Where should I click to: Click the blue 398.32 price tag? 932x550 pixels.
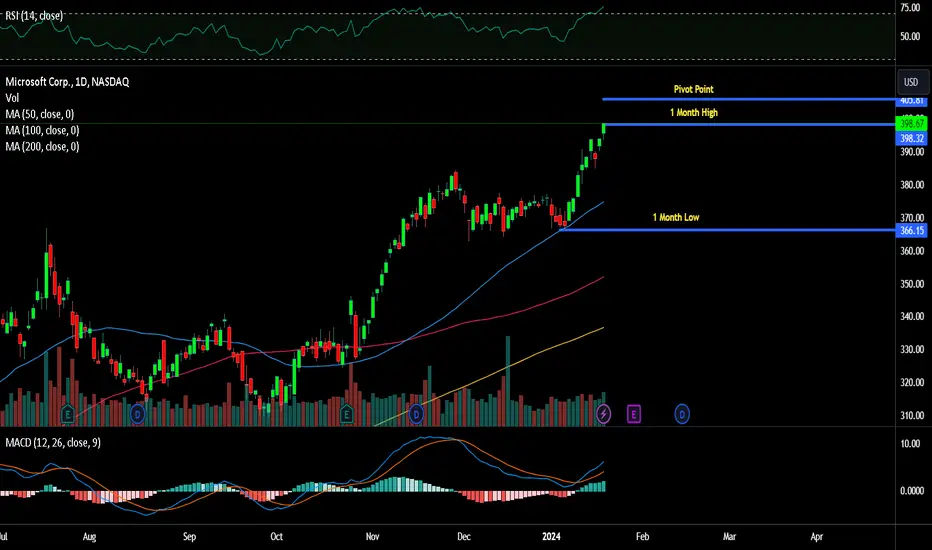tap(911, 138)
